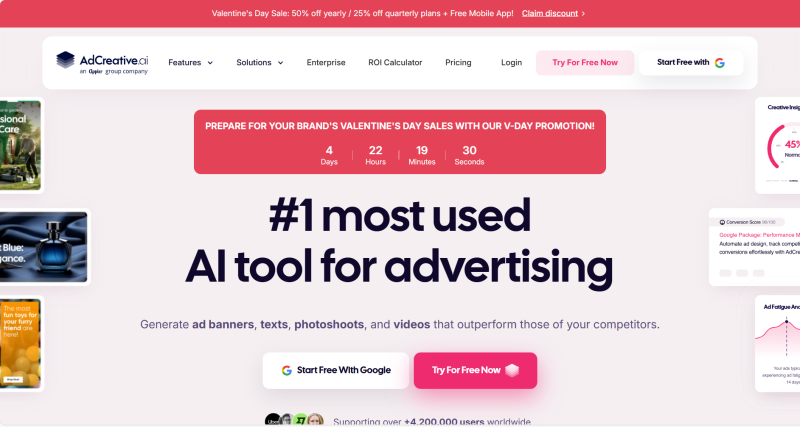800x427 pixels.
Task: Open the Pricing page
Action: pos(458,62)
